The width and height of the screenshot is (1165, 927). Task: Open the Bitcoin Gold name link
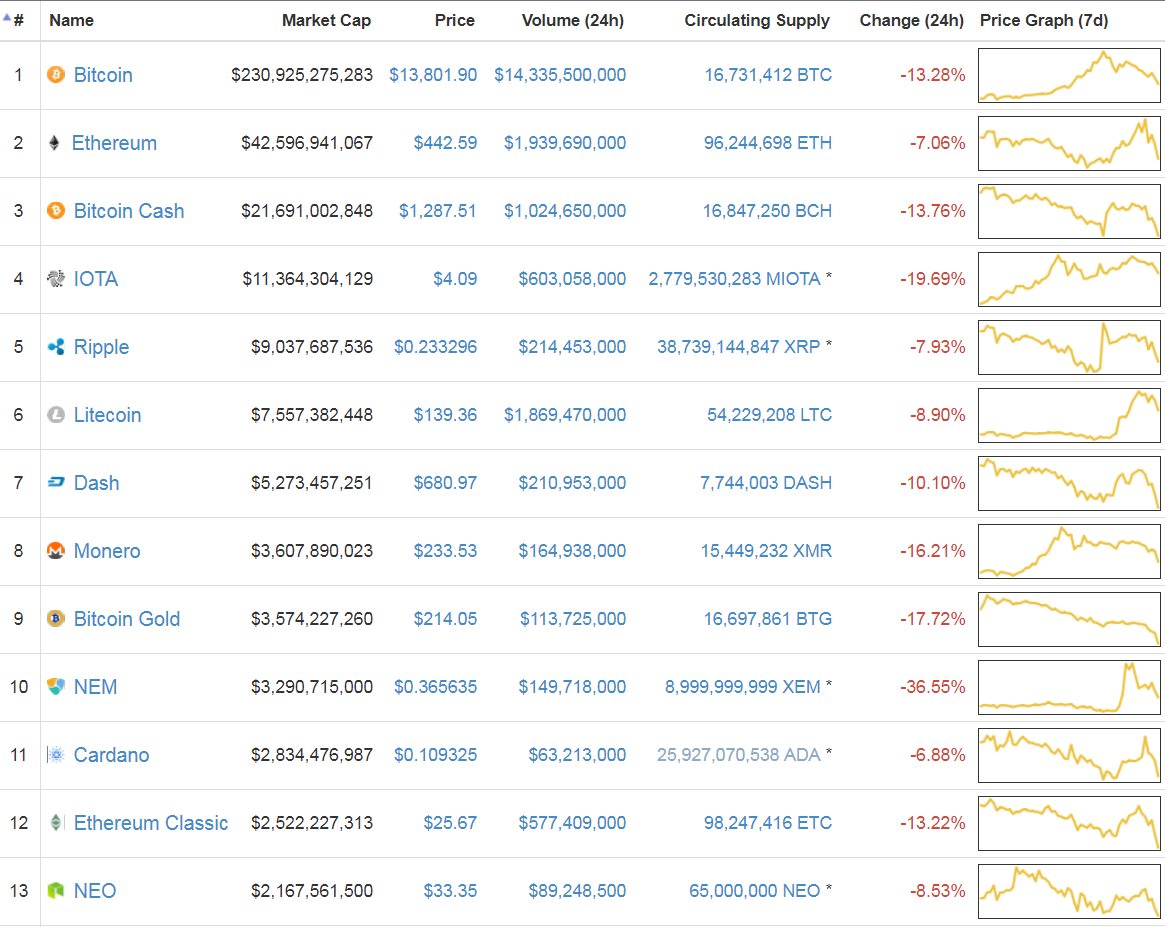coord(127,619)
